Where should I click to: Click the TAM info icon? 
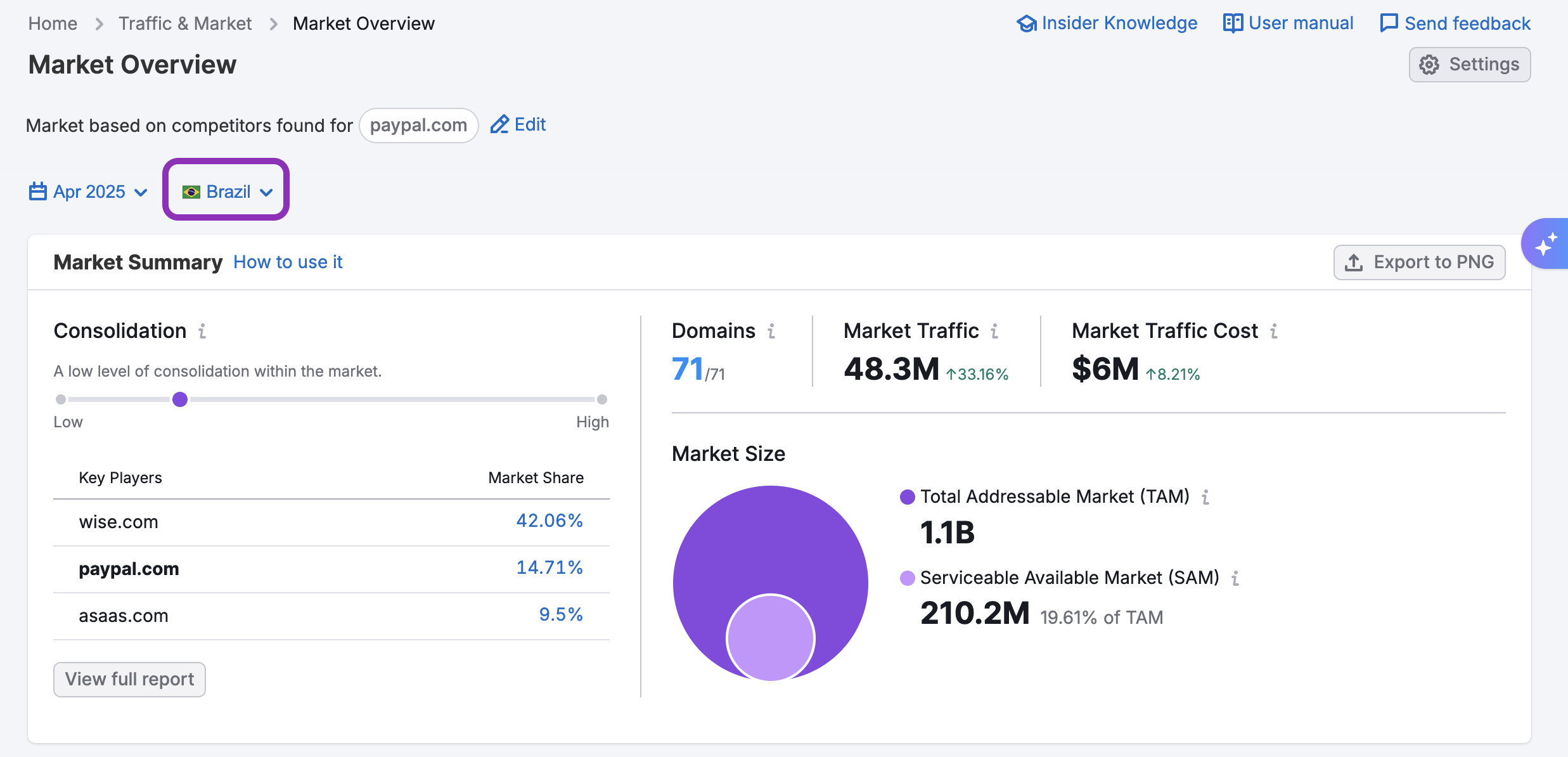pyautogui.click(x=1205, y=497)
